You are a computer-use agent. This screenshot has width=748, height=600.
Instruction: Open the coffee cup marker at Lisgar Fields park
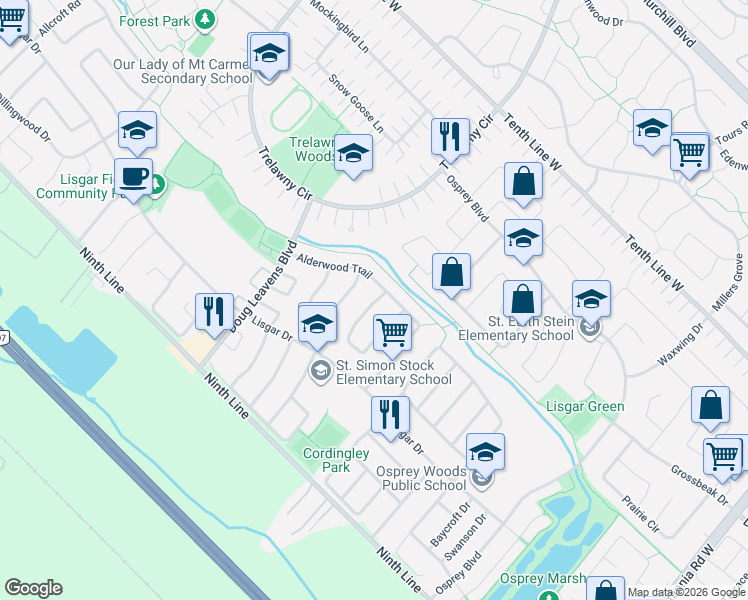click(x=134, y=179)
